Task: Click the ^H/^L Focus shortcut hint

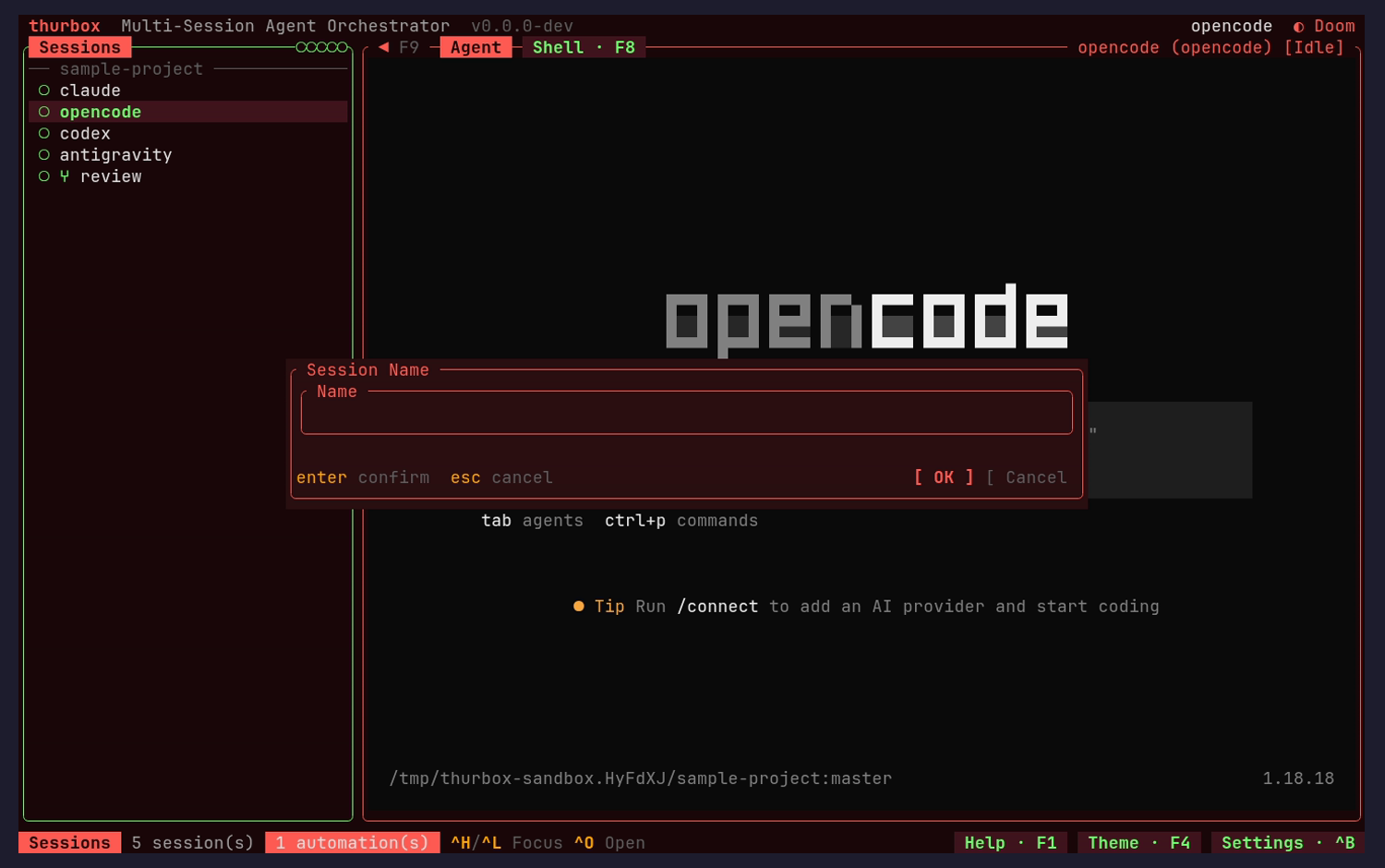Action: click(506, 843)
